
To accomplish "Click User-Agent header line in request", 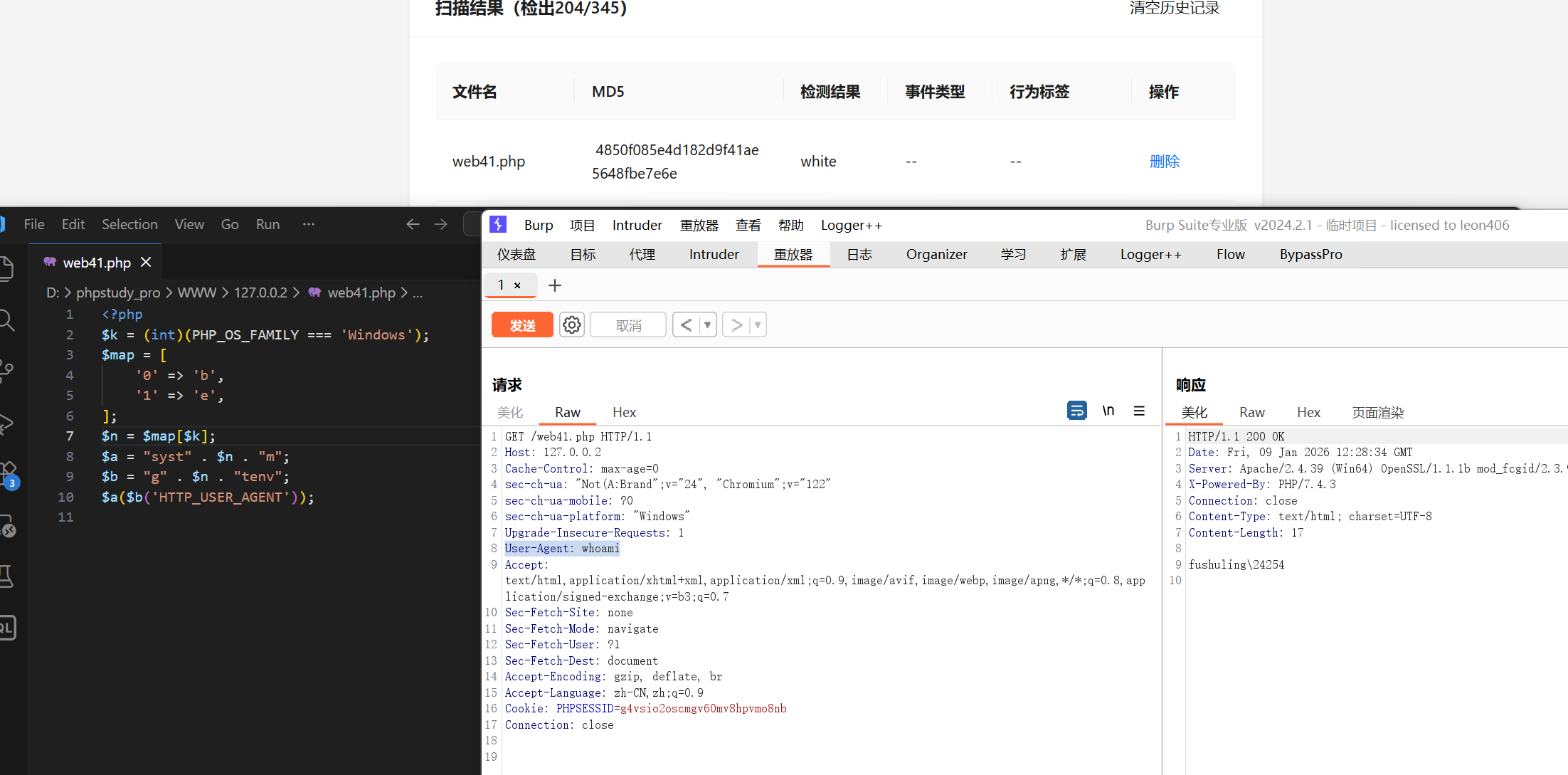I will [x=562, y=548].
